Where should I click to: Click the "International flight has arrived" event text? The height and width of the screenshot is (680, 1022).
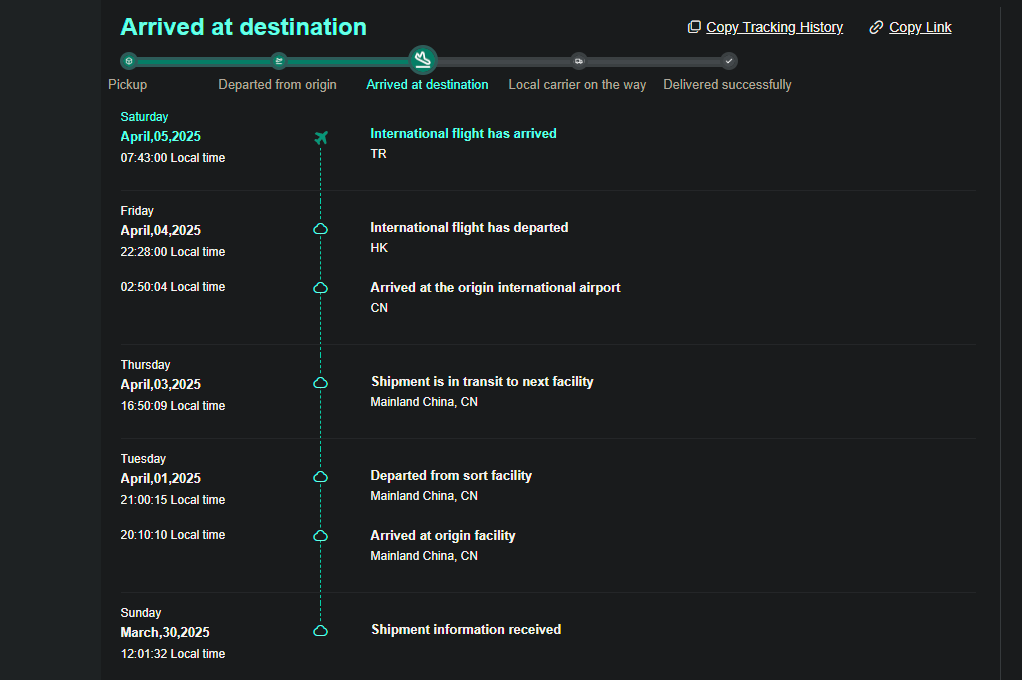(463, 133)
